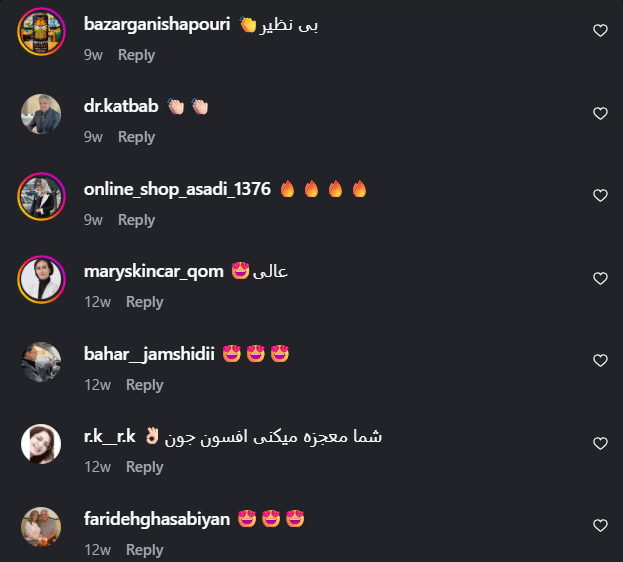Reply to dr.katbab's clapping comment
The width and height of the screenshot is (623, 562).
(x=136, y=137)
